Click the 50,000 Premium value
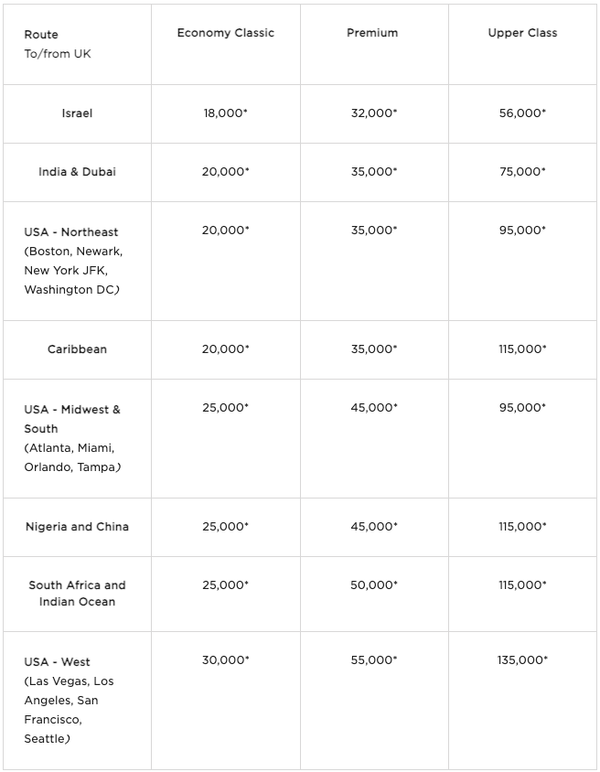 tap(372, 586)
